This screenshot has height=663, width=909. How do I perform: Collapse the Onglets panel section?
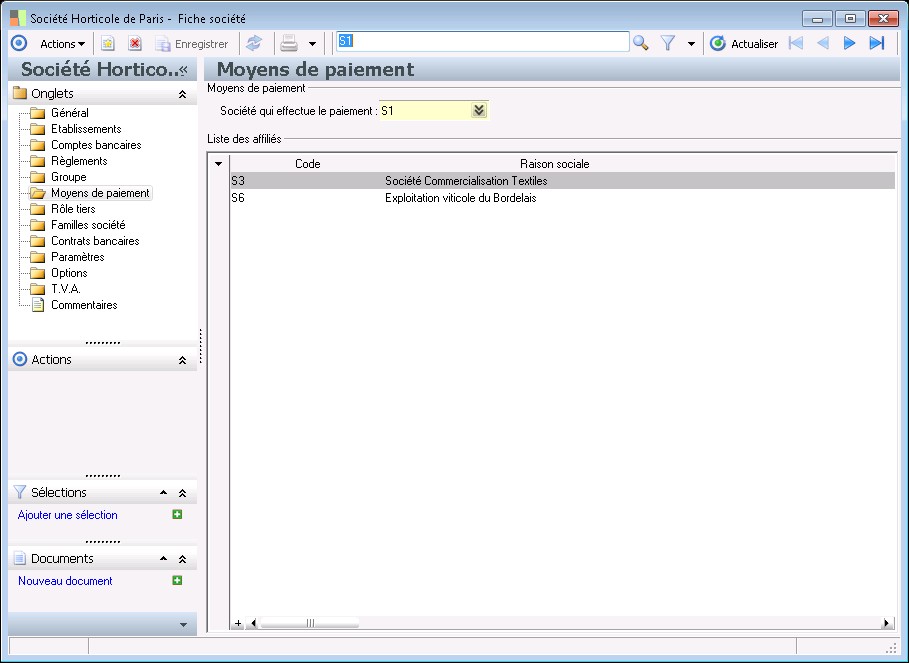[x=182, y=94]
